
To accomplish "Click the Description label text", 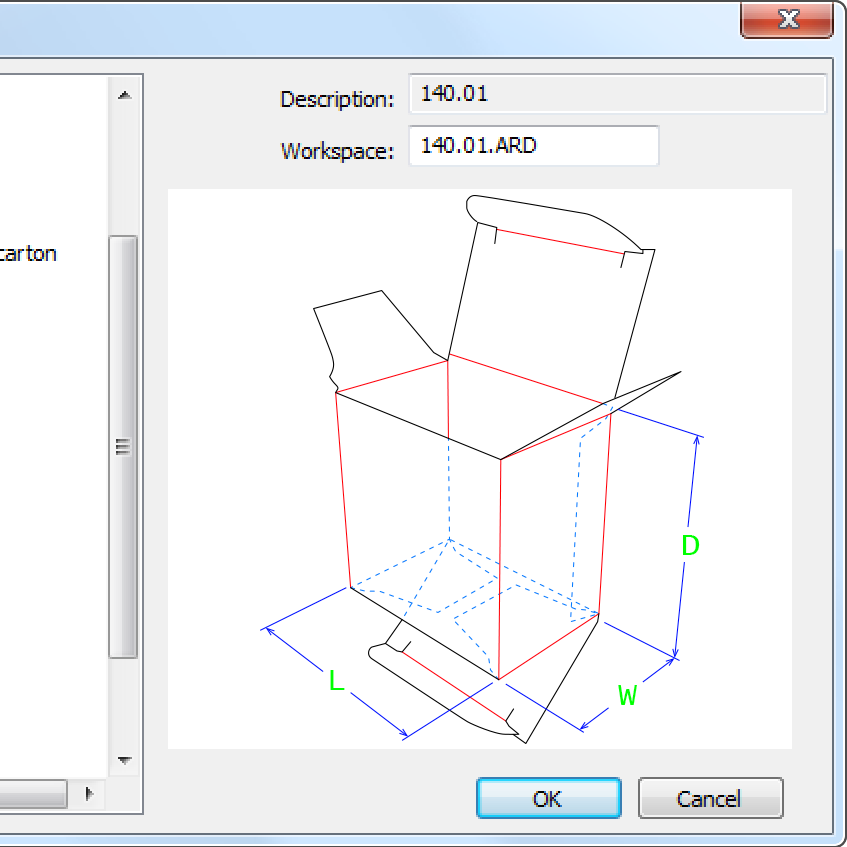I will coord(337,100).
